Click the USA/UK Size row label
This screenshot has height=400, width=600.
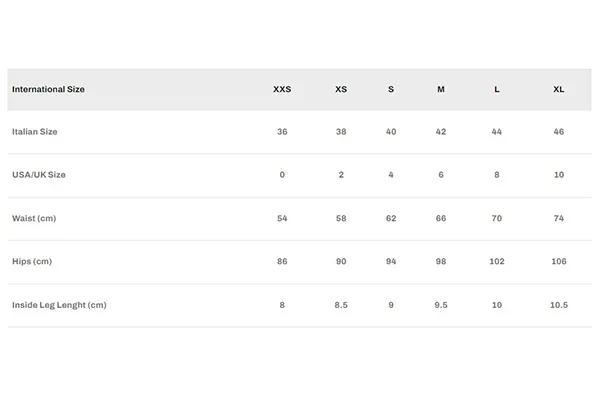39,175
